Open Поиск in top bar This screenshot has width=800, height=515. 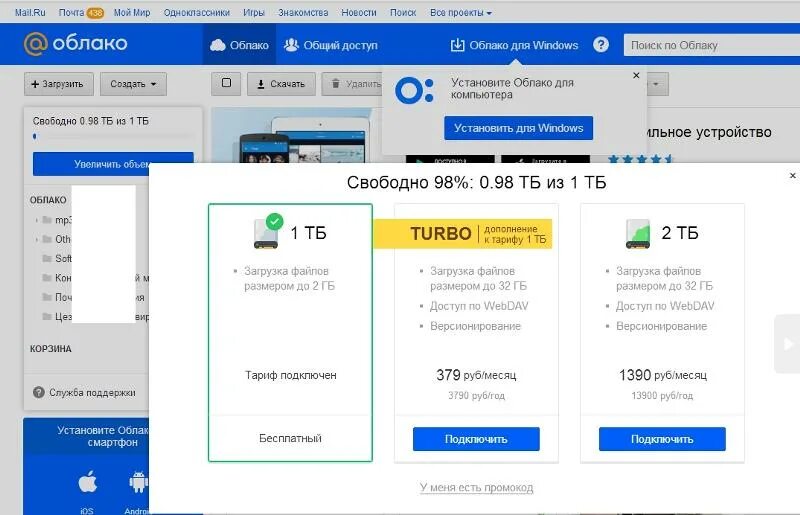point(403,12)
